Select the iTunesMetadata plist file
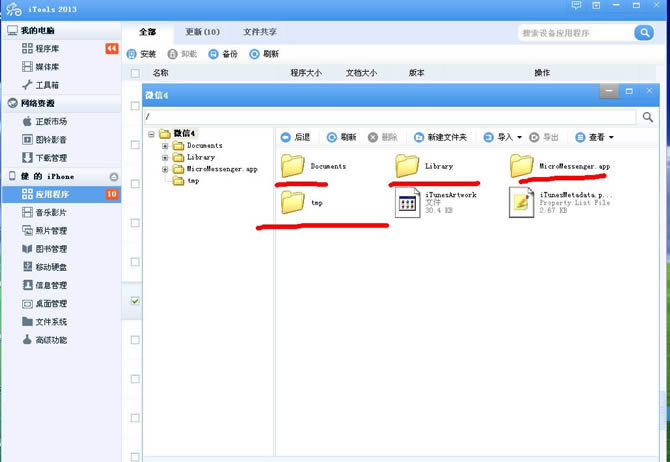The height and width of the screenshot is (462, 670). 522,202
